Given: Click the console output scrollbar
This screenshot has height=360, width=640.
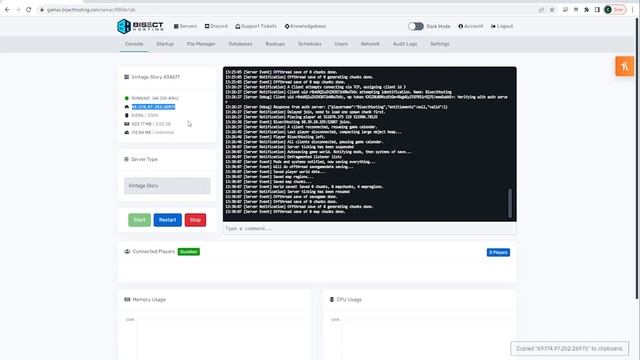Looking at the screenshot, I should point(510,203).
